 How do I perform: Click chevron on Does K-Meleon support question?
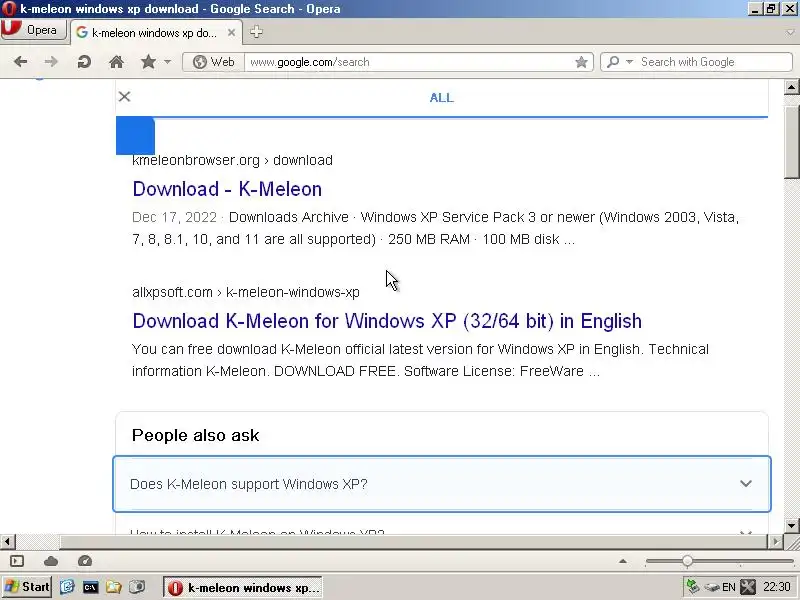click(745, 484)
